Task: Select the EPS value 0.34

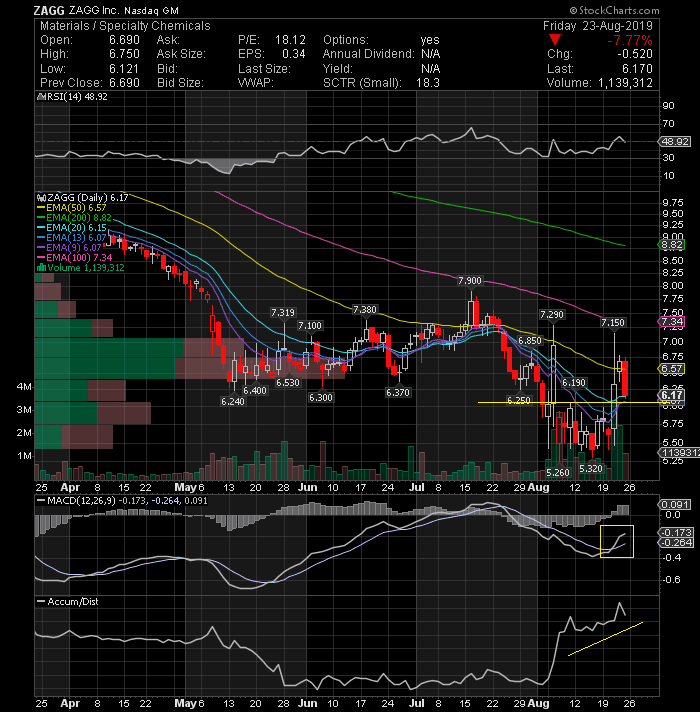Action: click(294, 54)
